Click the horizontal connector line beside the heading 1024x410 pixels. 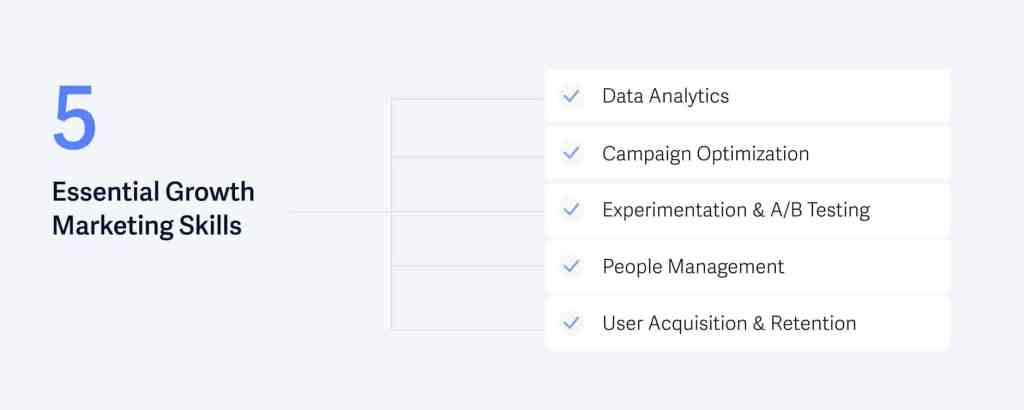point(338,212)
